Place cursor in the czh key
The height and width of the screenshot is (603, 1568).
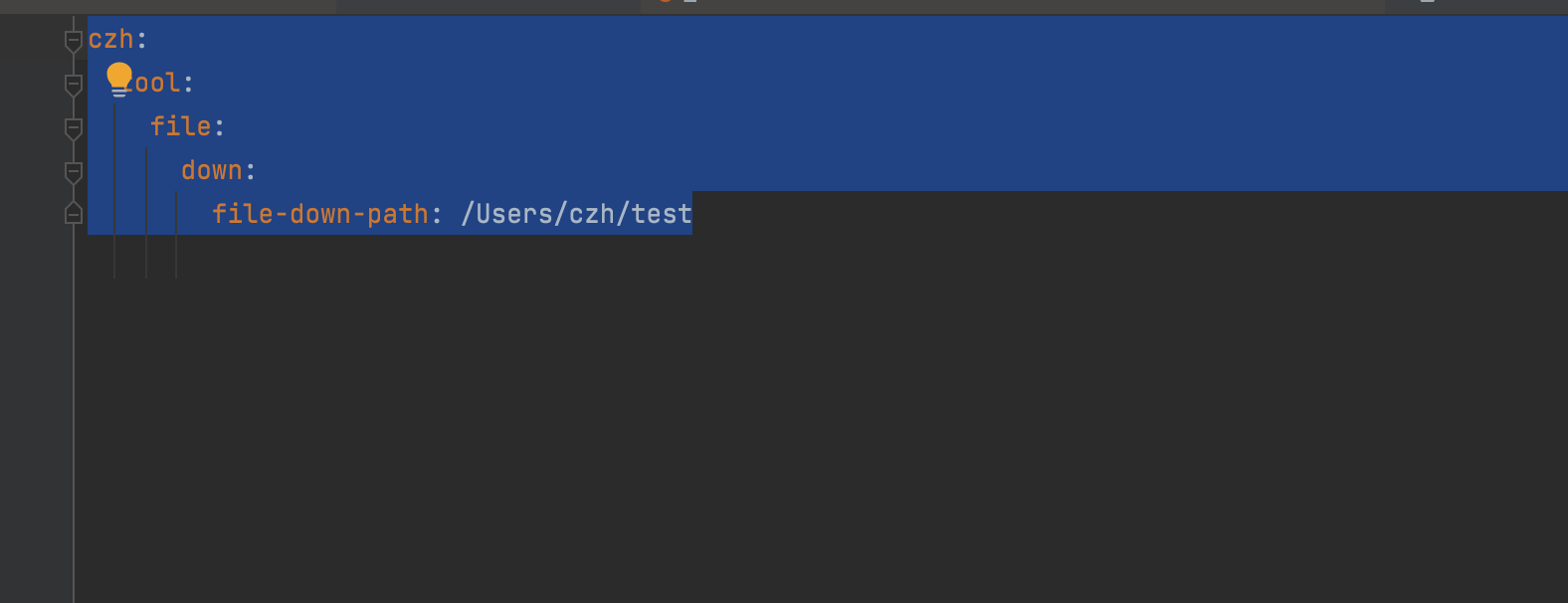110,40
